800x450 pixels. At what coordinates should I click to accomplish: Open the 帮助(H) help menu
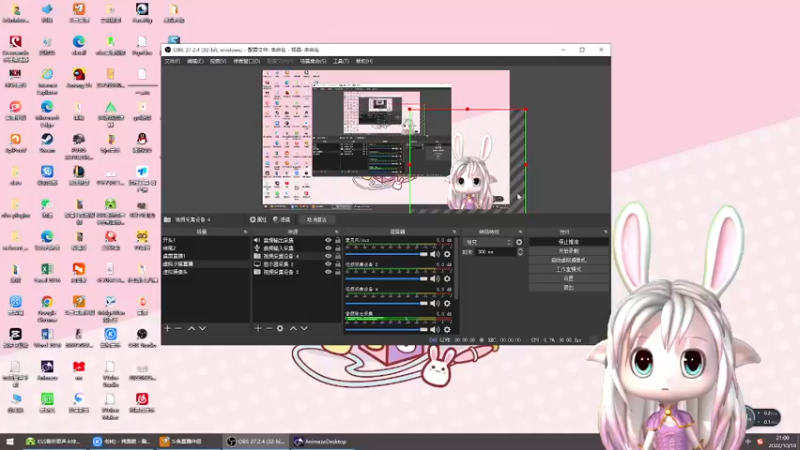point(364,61)
